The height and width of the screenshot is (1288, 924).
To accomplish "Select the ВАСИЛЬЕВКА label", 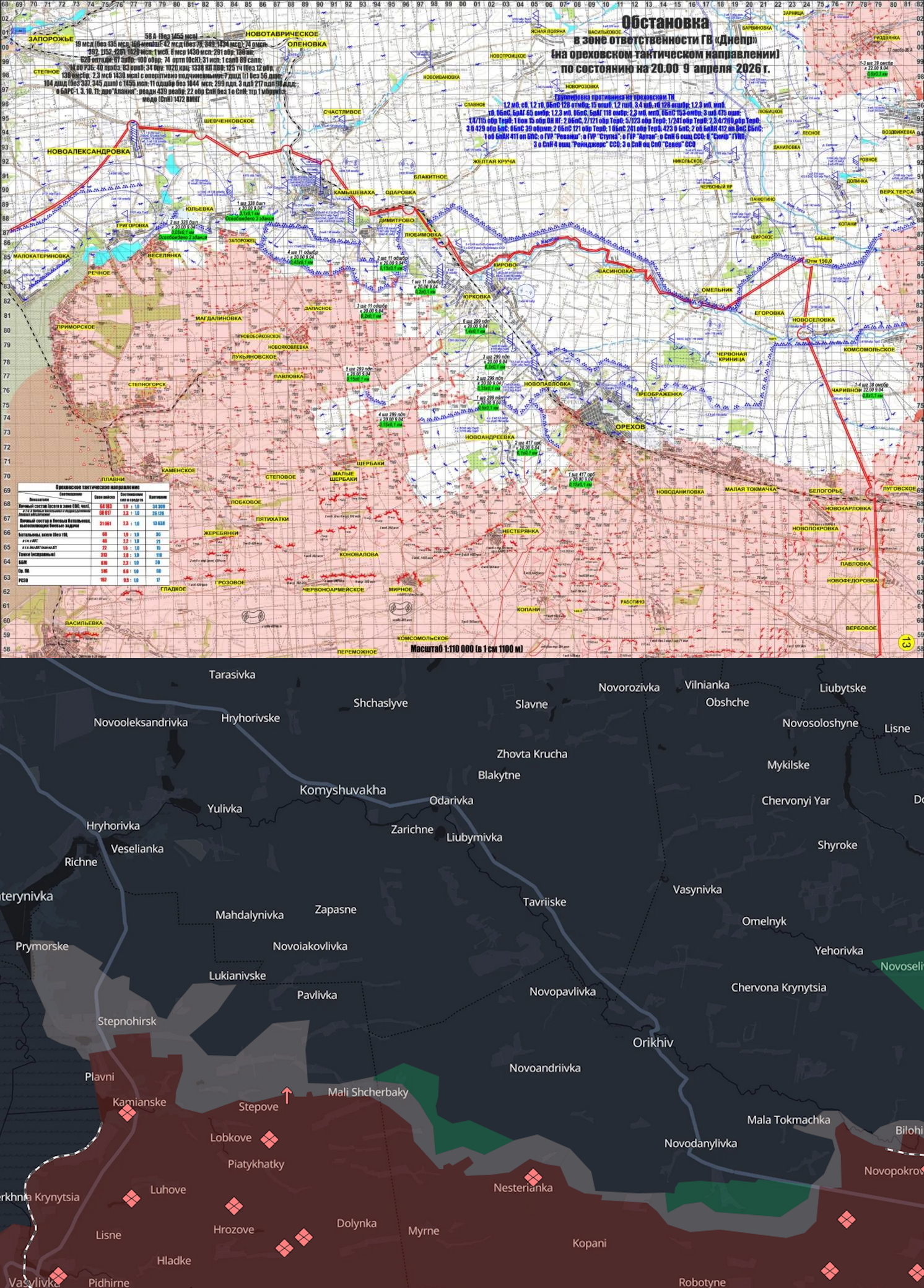I will point(84,623).
